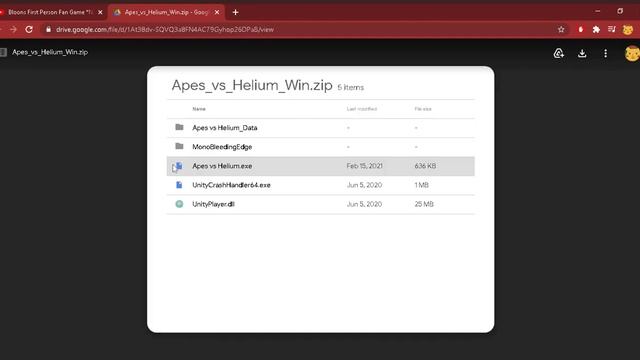Click the Feb 15, 2021 date cell
This screenshot has height=360, width=640.
pyautogui.click(x=364, y=166)
